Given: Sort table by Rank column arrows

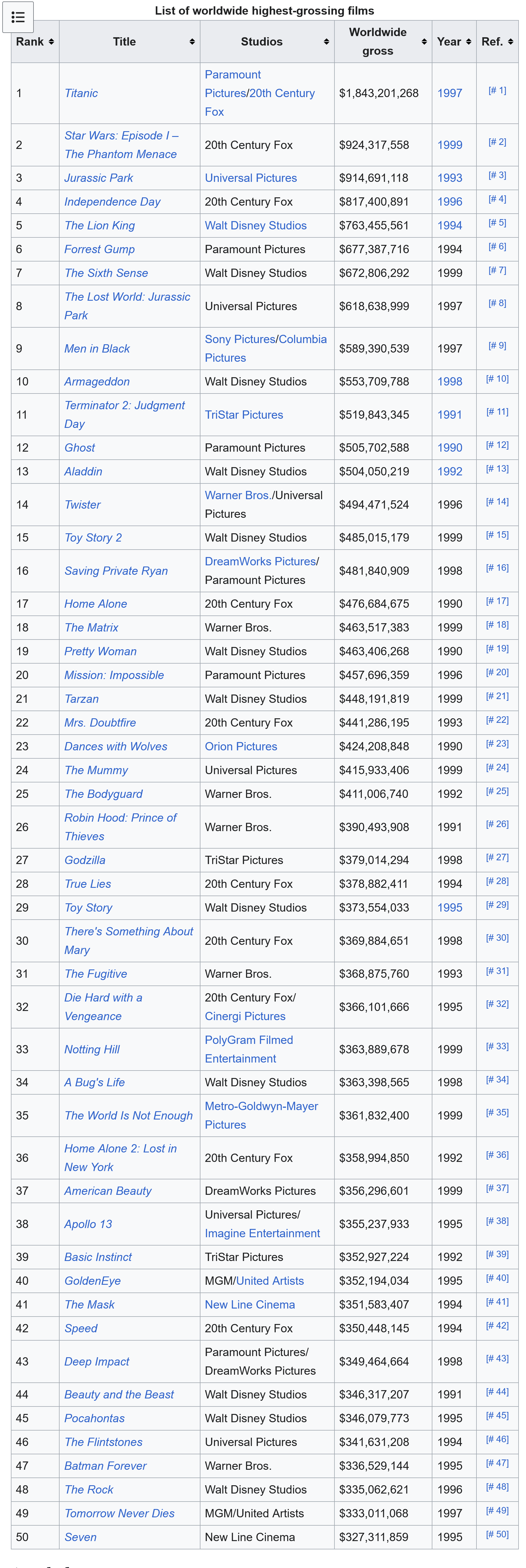Looking at the screenshot, I should coord(51,42).
